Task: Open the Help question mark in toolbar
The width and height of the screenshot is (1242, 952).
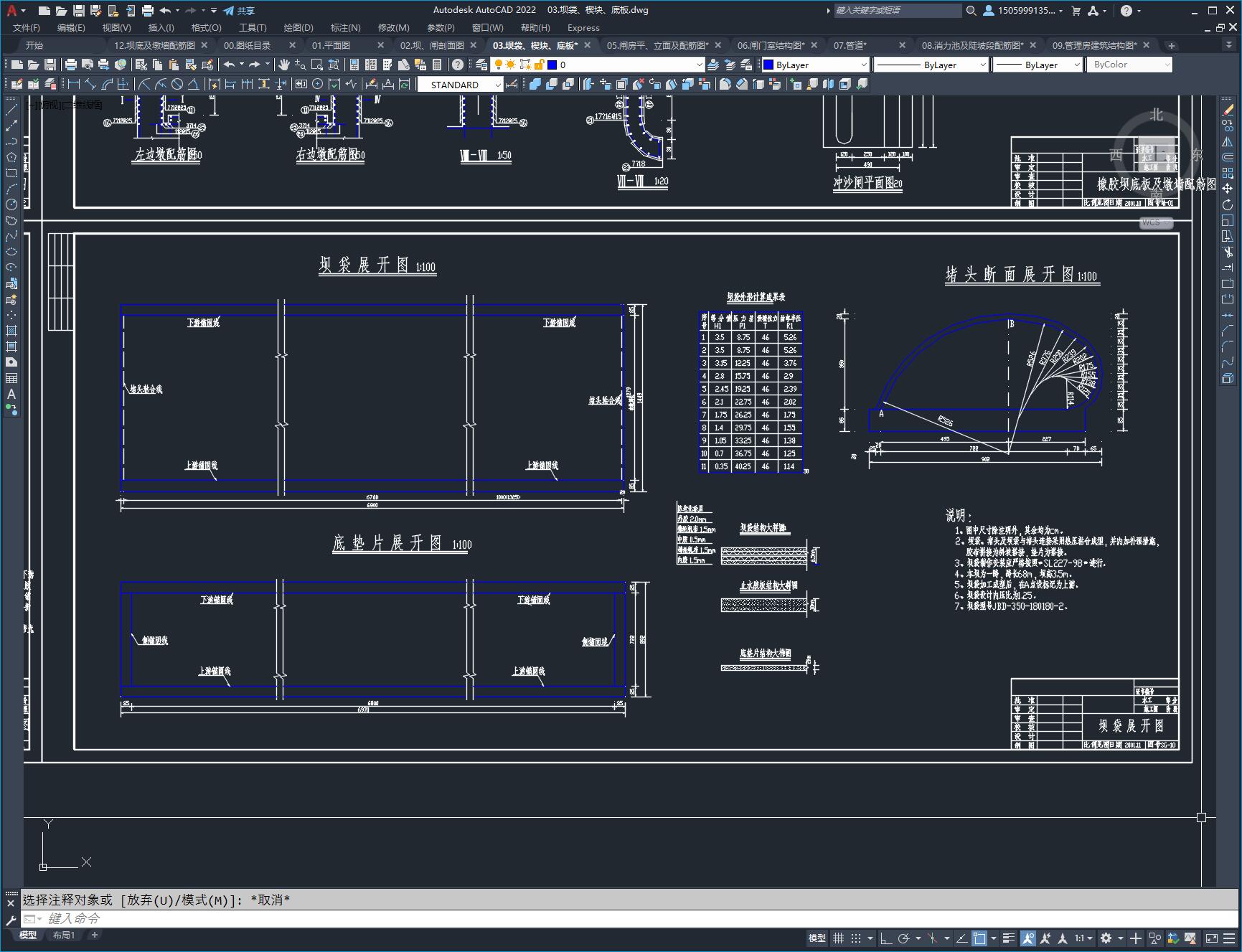Action: coord(457,65)
